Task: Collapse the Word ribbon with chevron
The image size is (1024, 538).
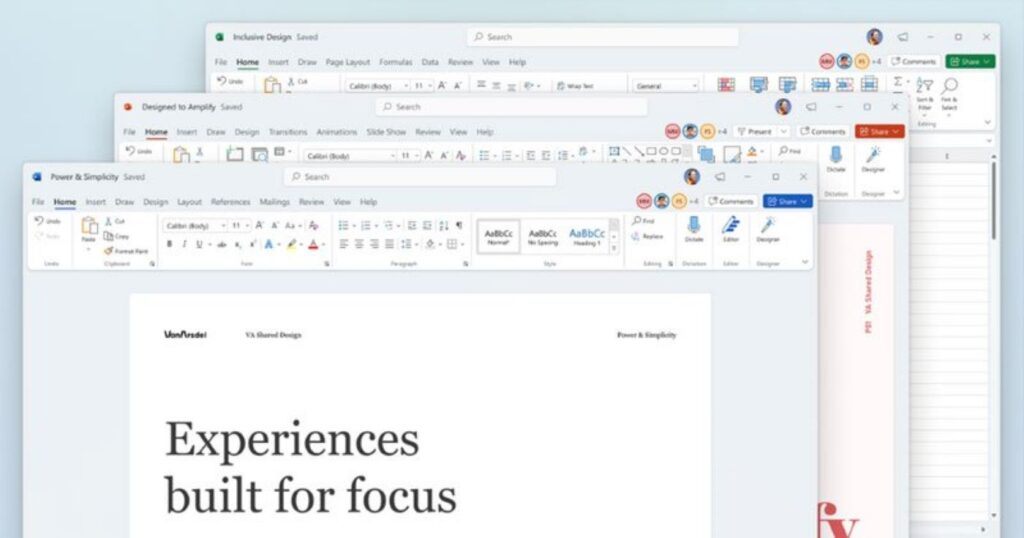Action: (805, 262)
